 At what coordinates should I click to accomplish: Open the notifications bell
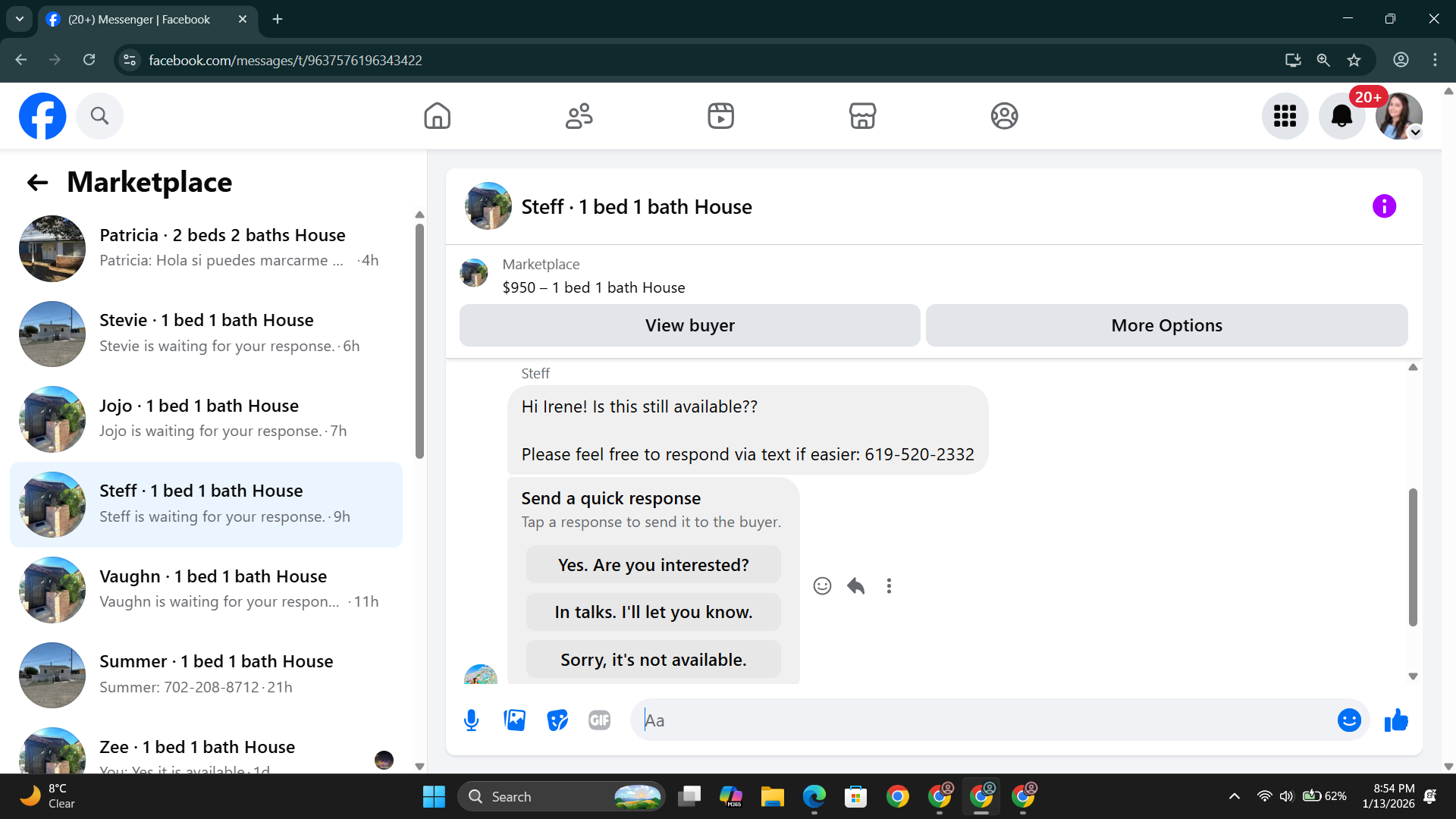coord(1341,116)
